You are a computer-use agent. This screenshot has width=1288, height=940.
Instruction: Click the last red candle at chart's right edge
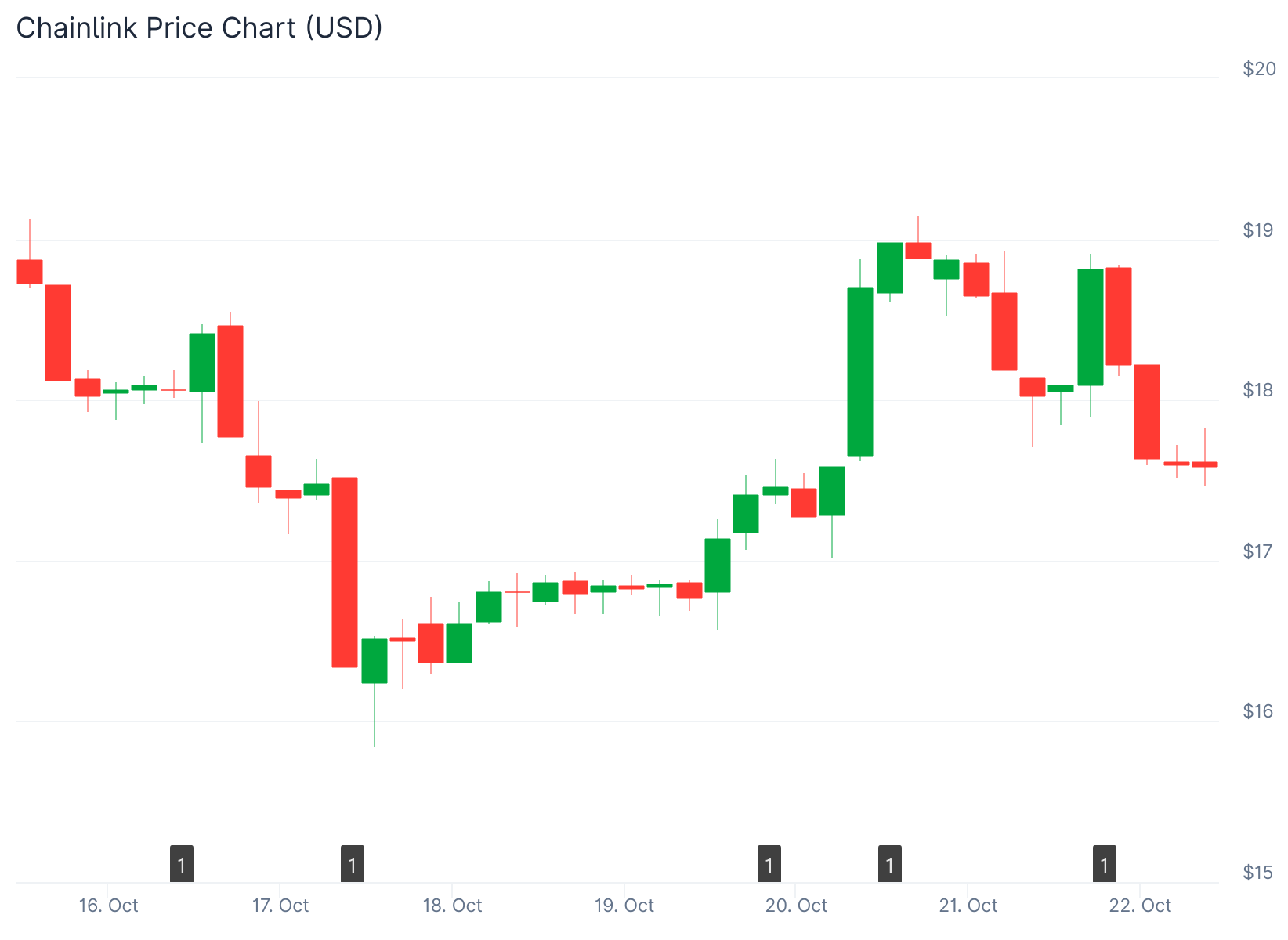[x=1205, y=465]
